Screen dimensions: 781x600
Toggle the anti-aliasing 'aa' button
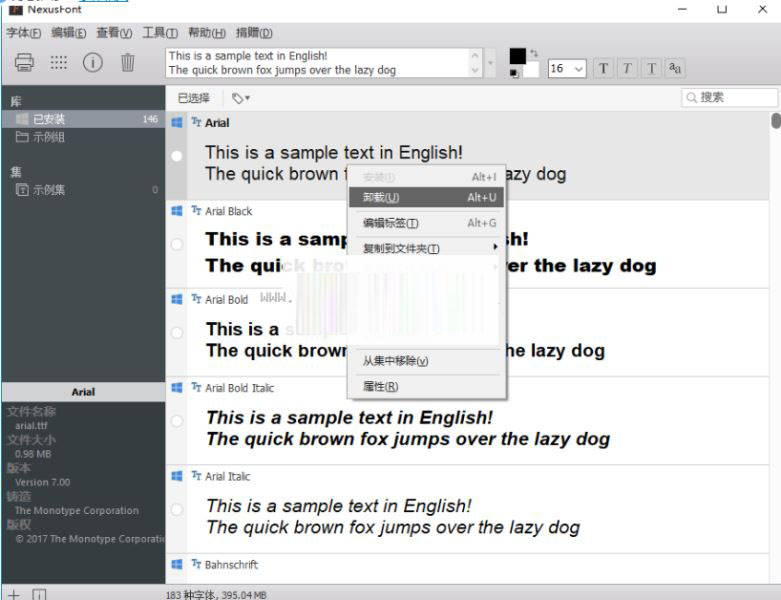[x=676, y=68]
